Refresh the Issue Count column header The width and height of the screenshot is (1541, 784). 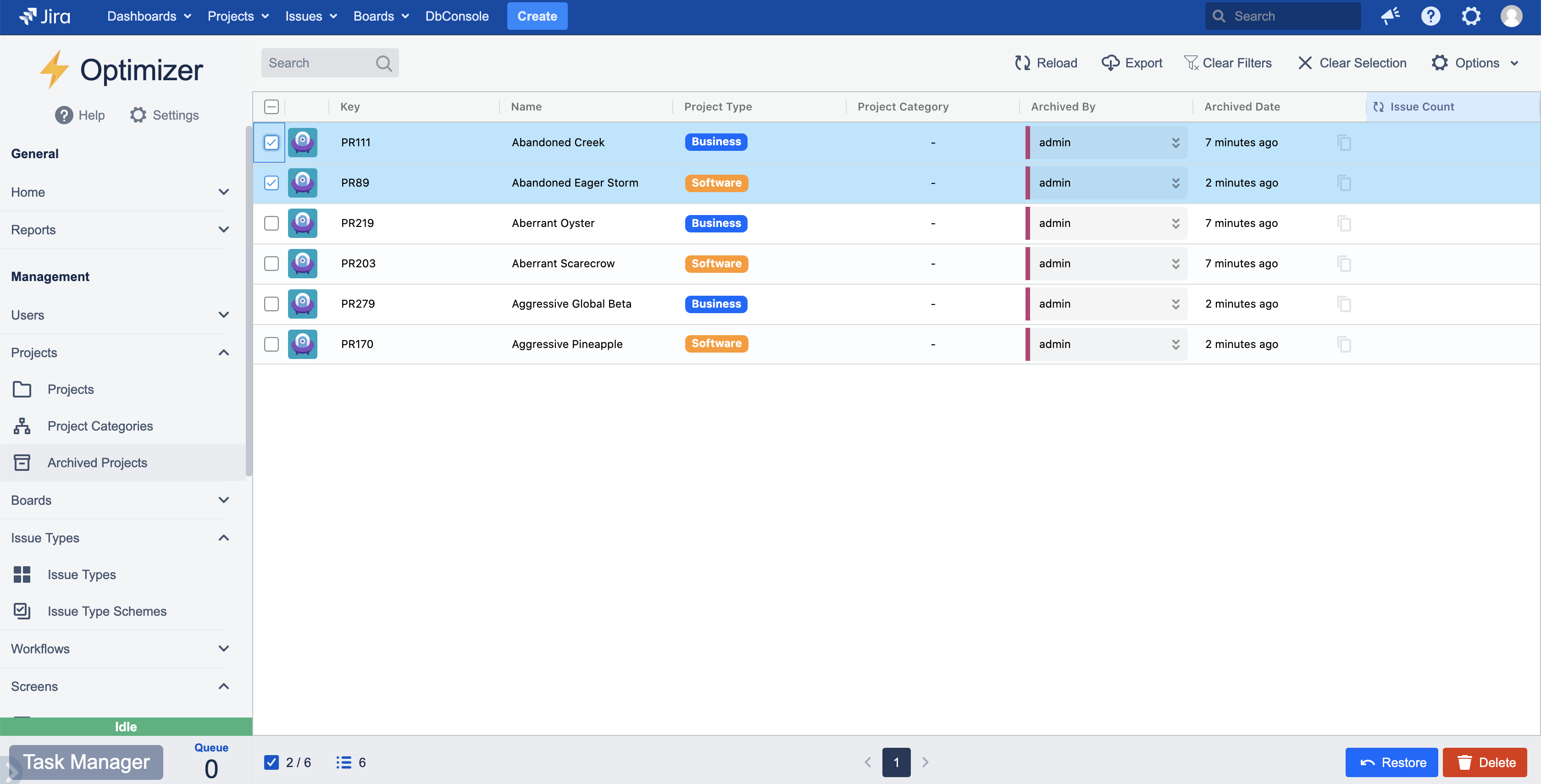(1379, 106)
